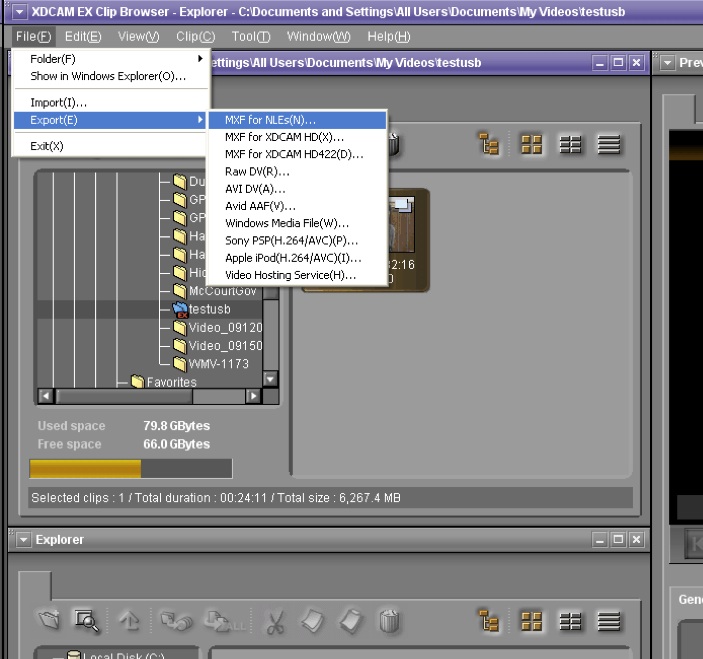Export as Raw DV
The height and width of the screenshot is (659, 703).
pyautogui.click(x=297, y=172)
